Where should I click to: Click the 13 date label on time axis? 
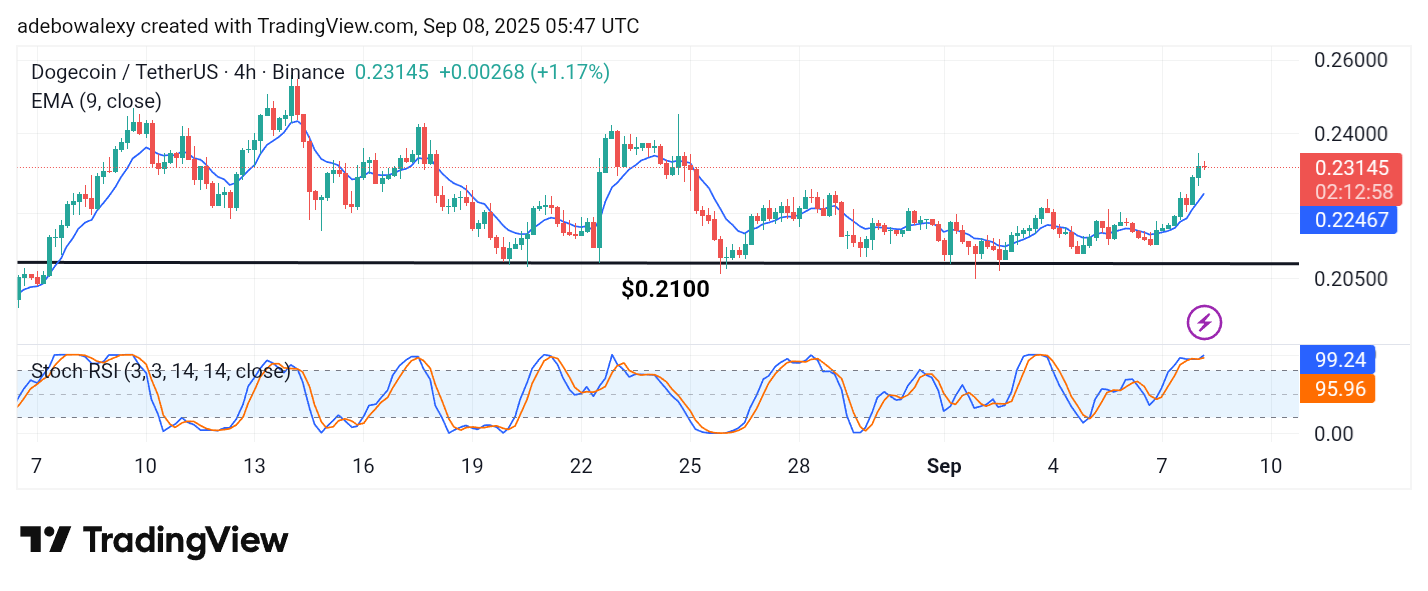point(254,466)
